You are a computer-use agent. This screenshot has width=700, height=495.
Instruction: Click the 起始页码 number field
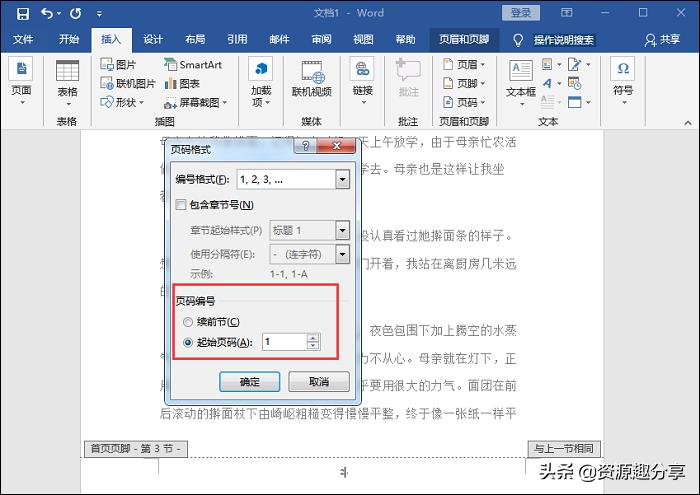(284, 342)
